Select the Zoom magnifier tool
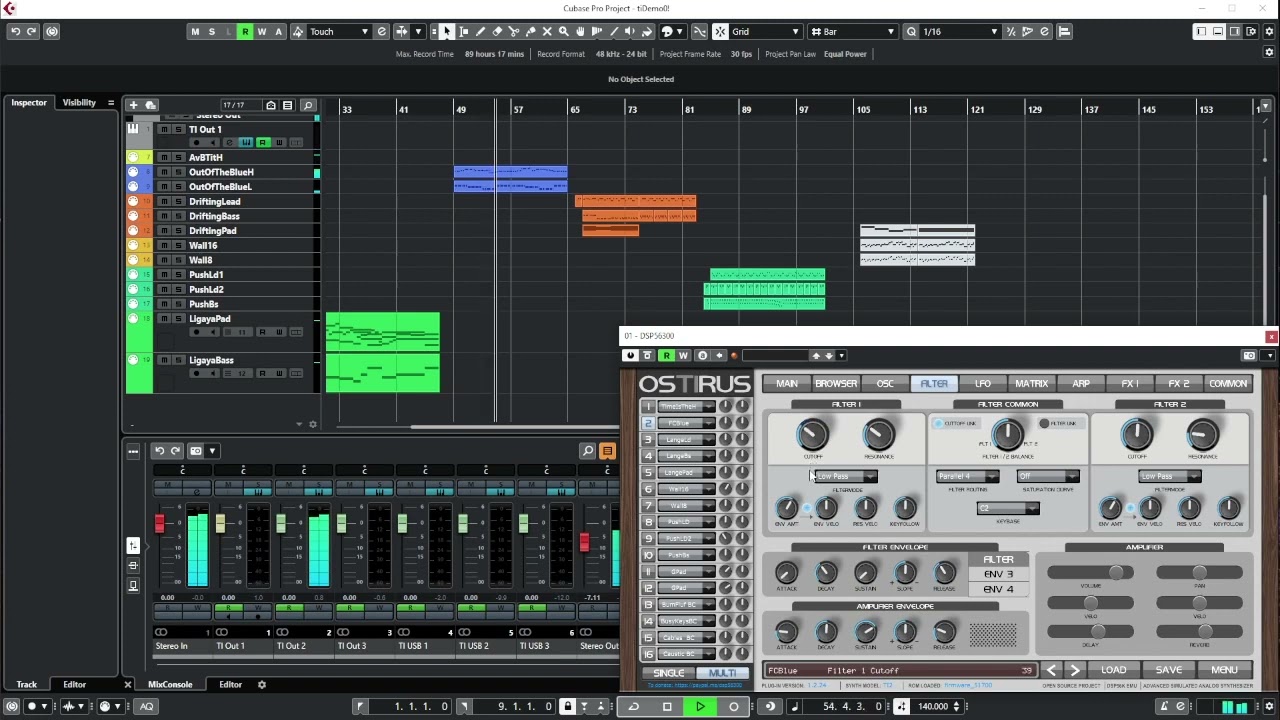The height and width of the screenshot is (720, 1280). pos(563,31)
